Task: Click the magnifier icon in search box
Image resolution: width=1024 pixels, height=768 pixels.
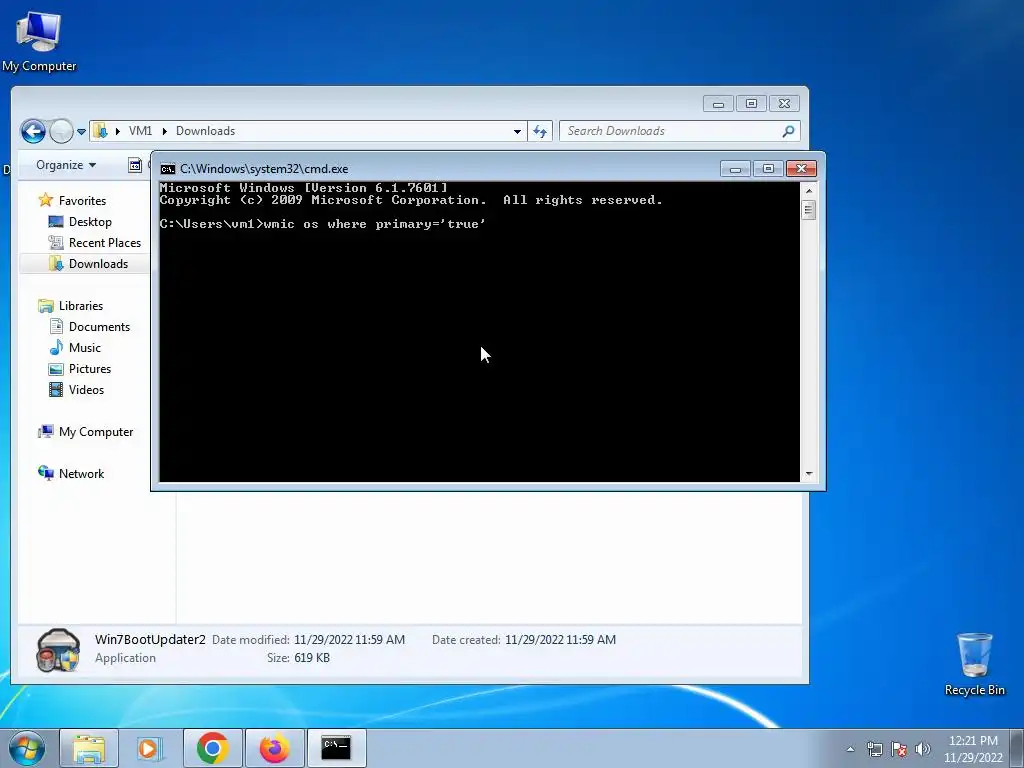Action: tap(788, 131)
